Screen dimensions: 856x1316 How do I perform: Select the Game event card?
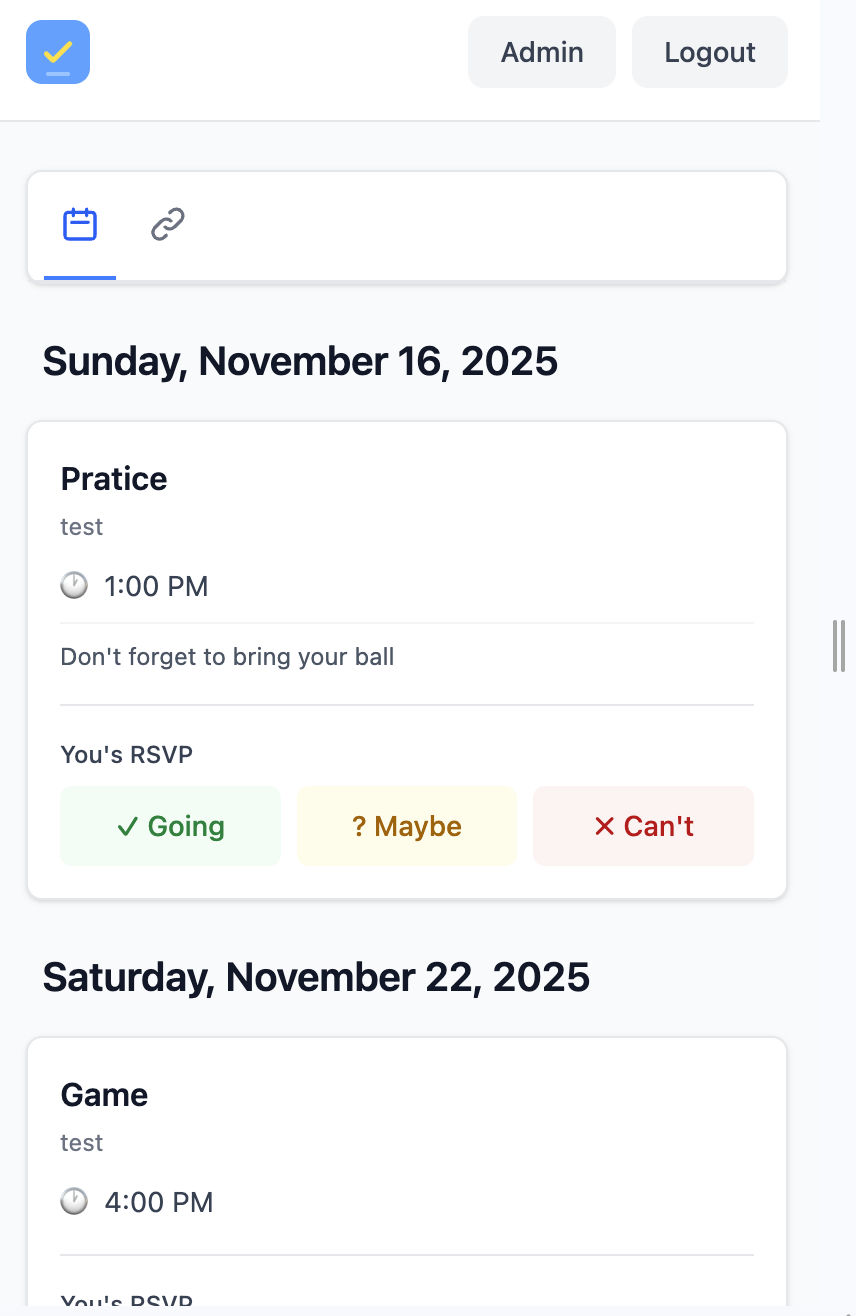pyautogui.click(x=406, y=1094)
